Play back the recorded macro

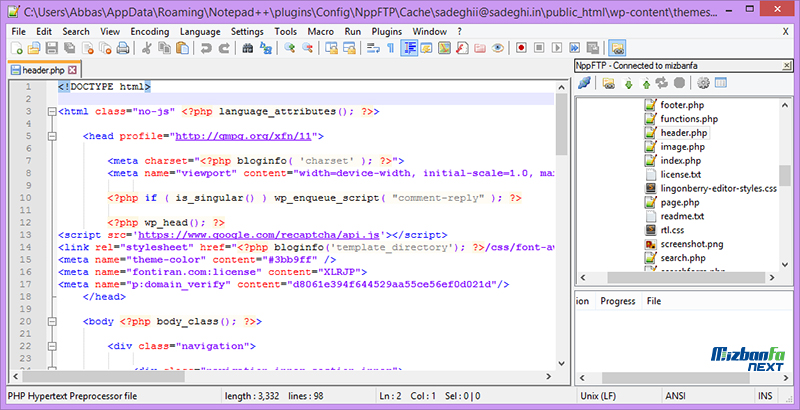(557, 48)
